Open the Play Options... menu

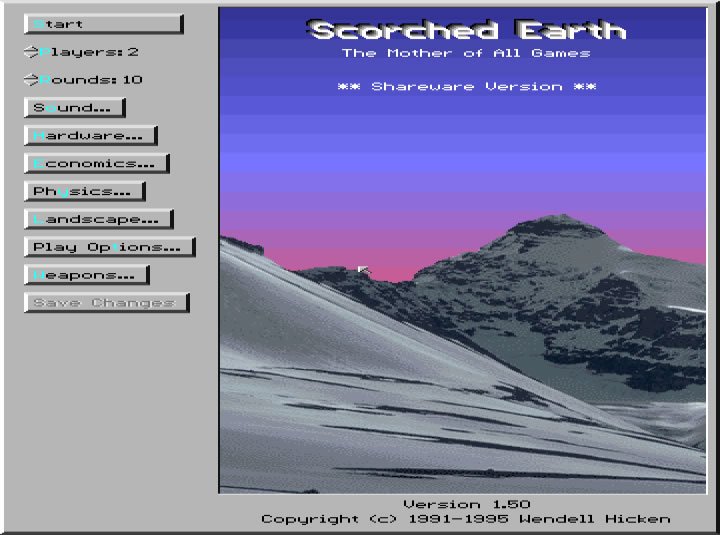110,247
